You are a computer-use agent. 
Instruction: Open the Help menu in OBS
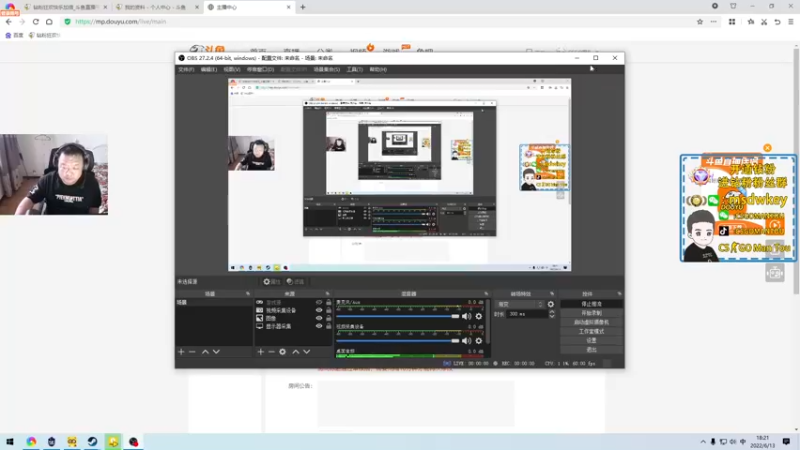pyautogui.click(x=378, y=69)
